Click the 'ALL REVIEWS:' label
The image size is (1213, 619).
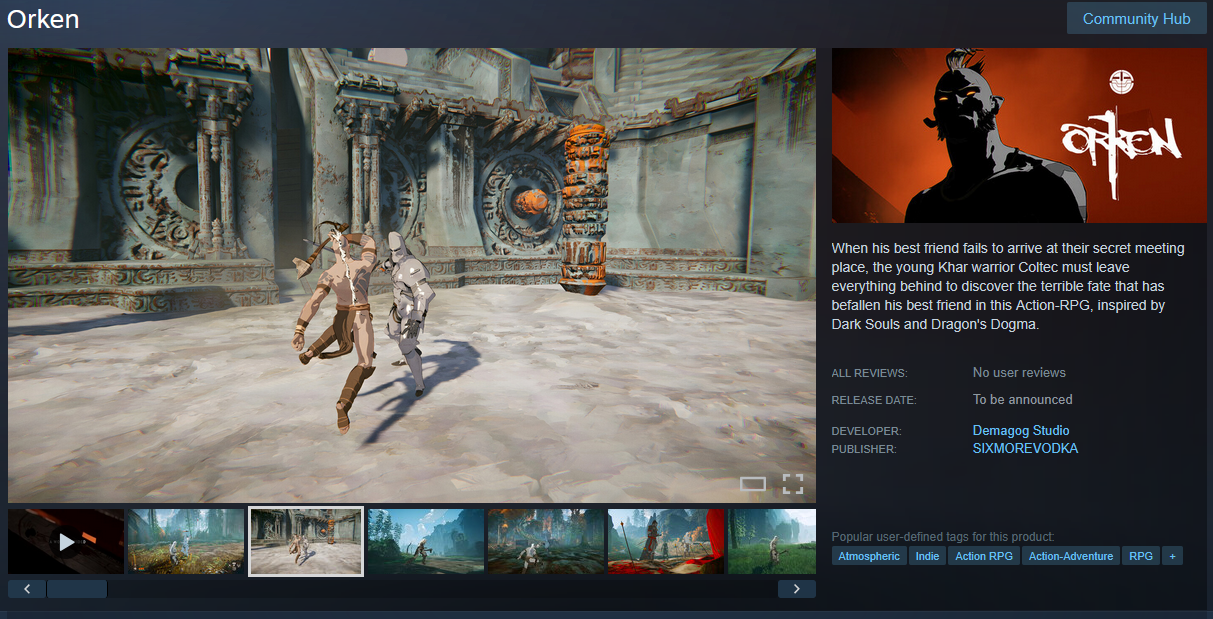[869, 373]
